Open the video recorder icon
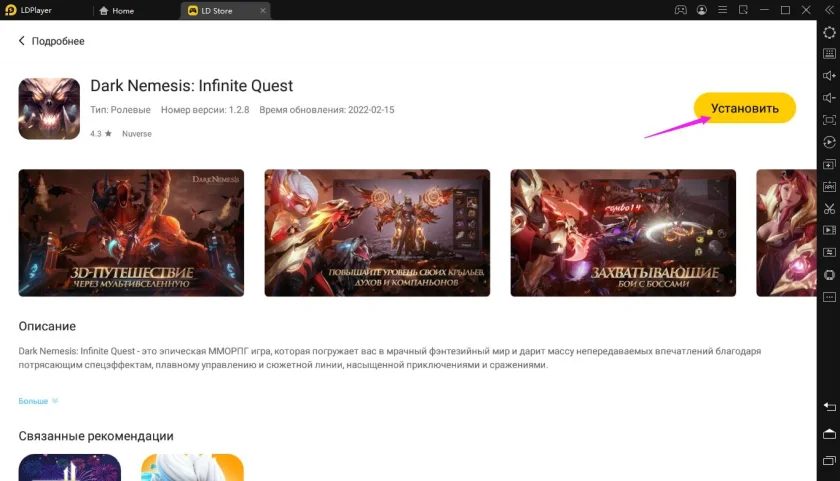840x481 pixels. pos(829,230)
